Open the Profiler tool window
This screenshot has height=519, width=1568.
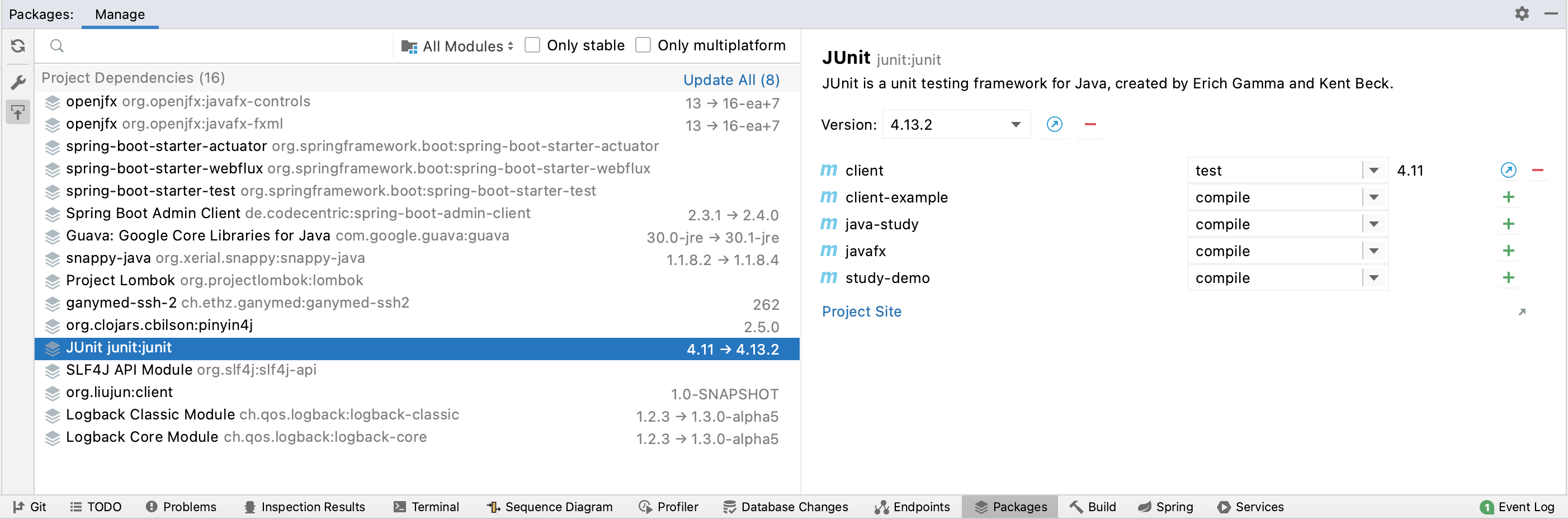pyautogui.click(x=668, y=507)
